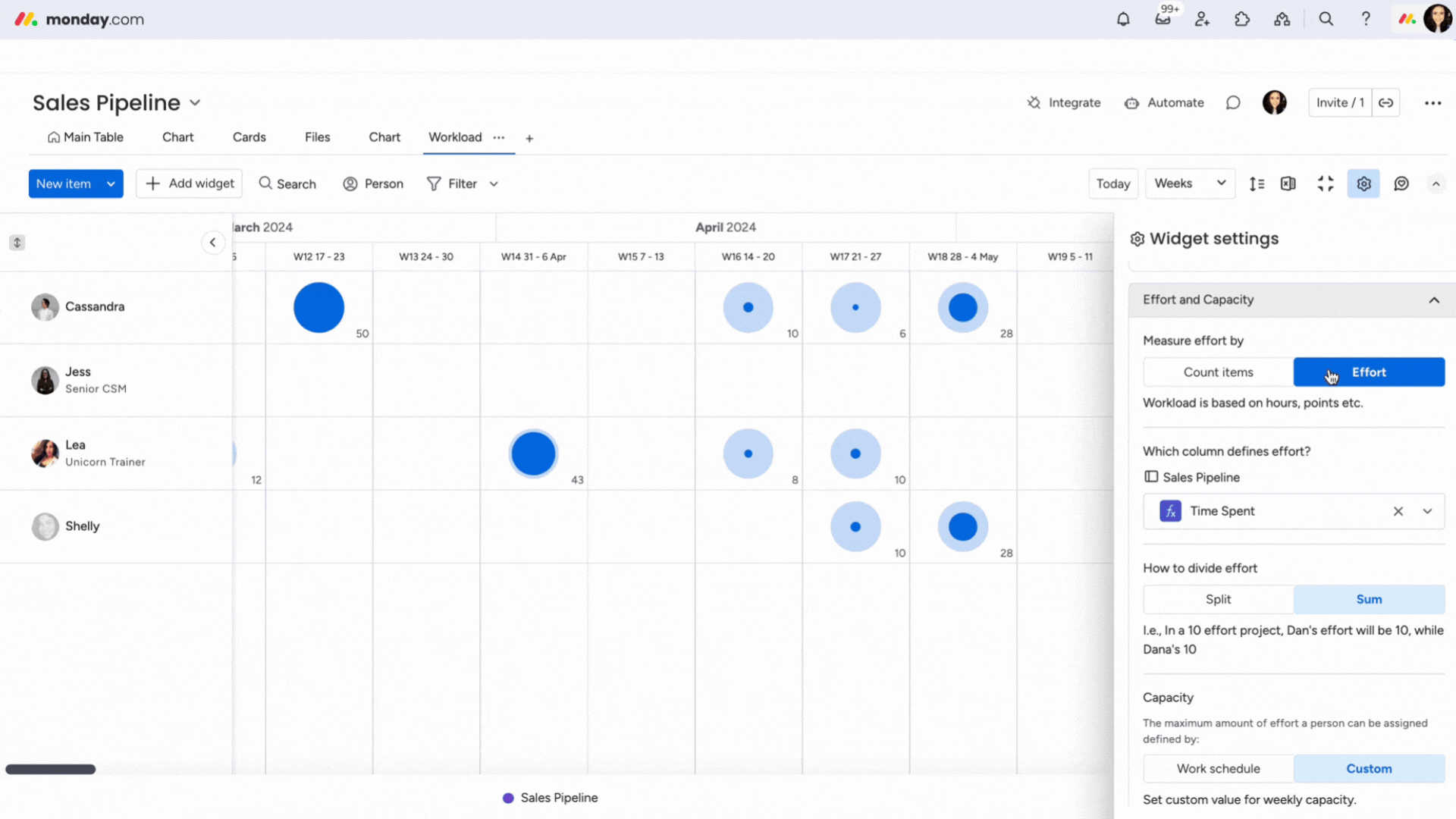Toggle the Sales Pipeline legend dot

(x=508, y=798)
